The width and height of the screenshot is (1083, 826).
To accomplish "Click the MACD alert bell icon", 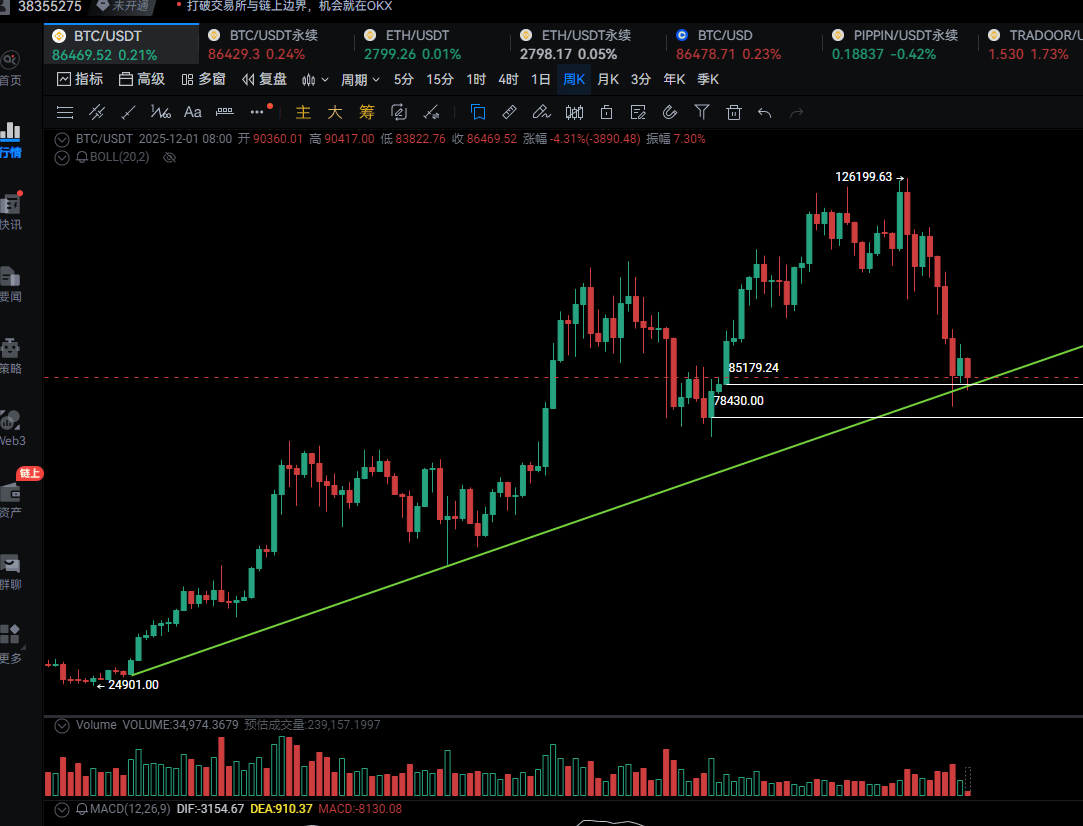I will [82, 808].
